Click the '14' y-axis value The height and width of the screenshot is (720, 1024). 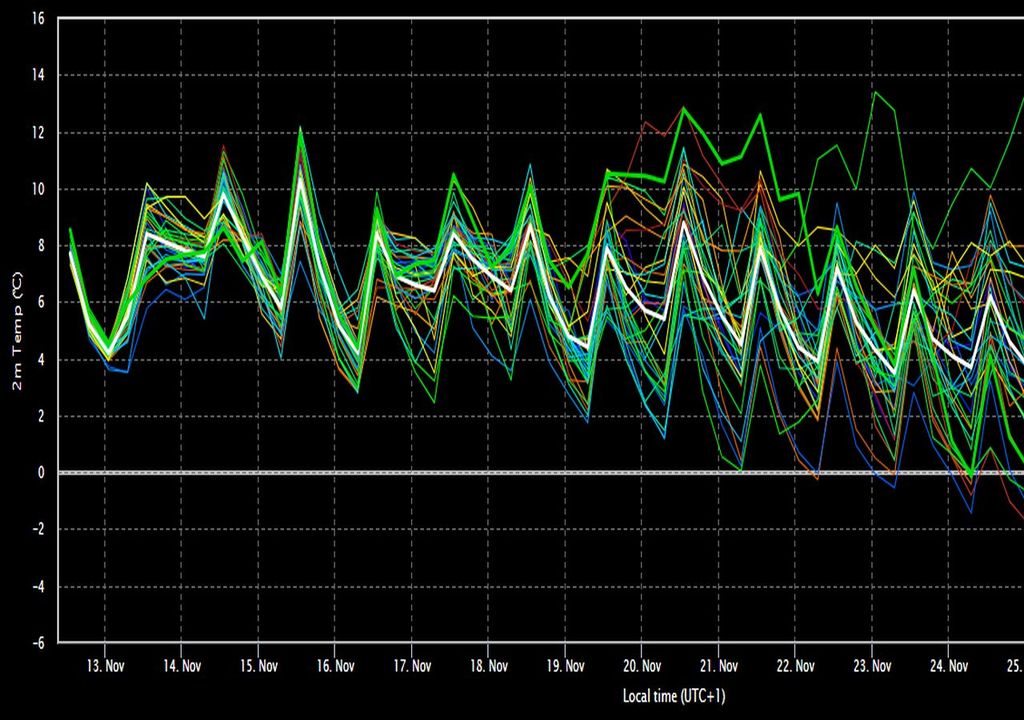tap(38, 75)
